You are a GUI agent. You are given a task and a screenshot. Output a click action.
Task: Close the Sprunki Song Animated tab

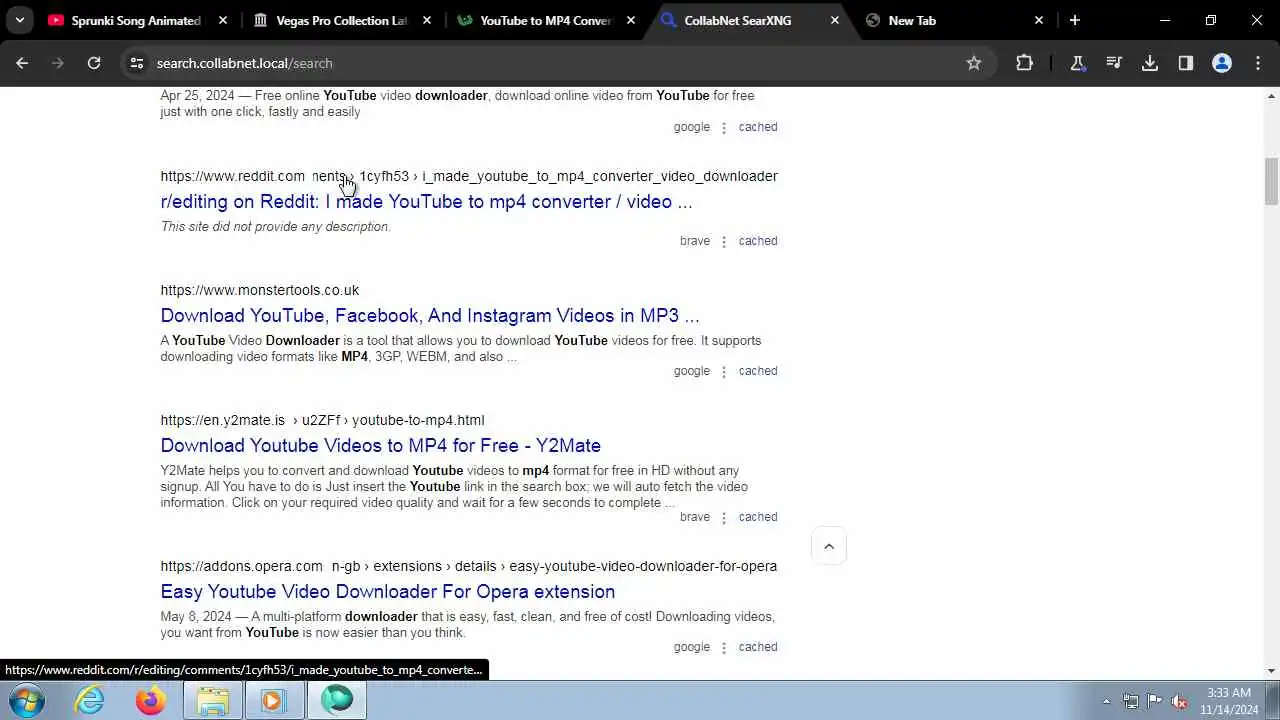point(223,20)
